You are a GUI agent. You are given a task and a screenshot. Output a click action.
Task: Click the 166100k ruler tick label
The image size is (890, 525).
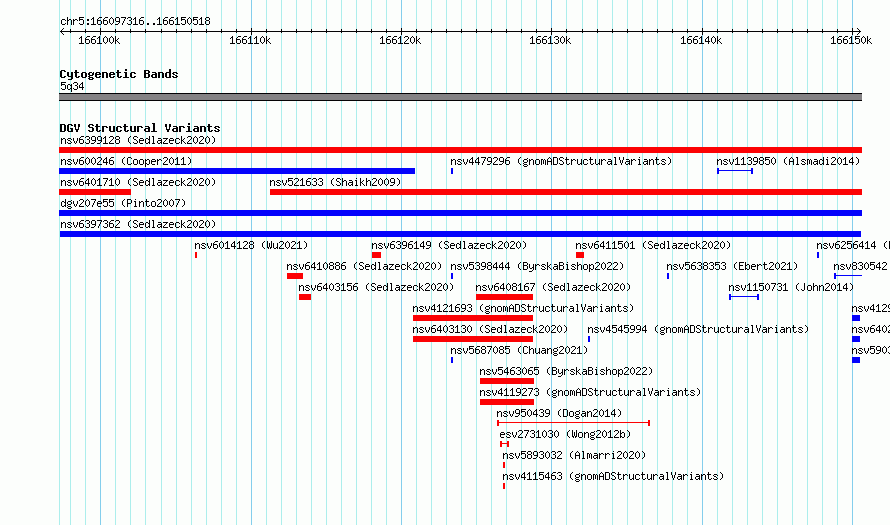tap(99, 40)
